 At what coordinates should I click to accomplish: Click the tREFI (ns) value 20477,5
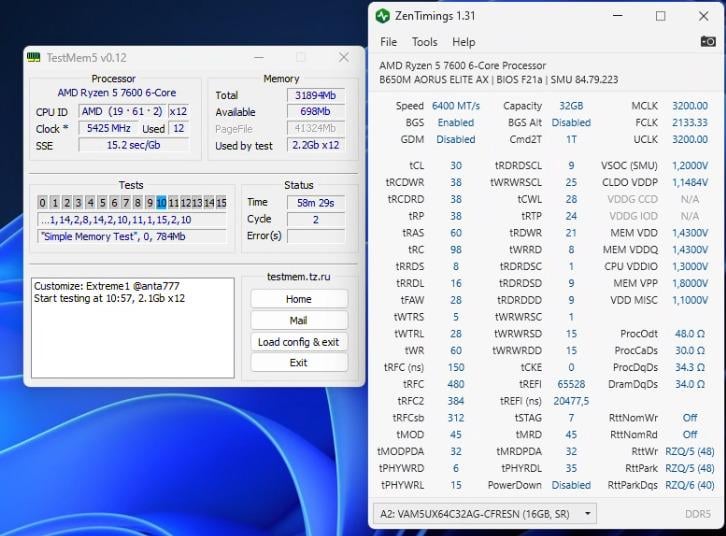coord(571,401)
